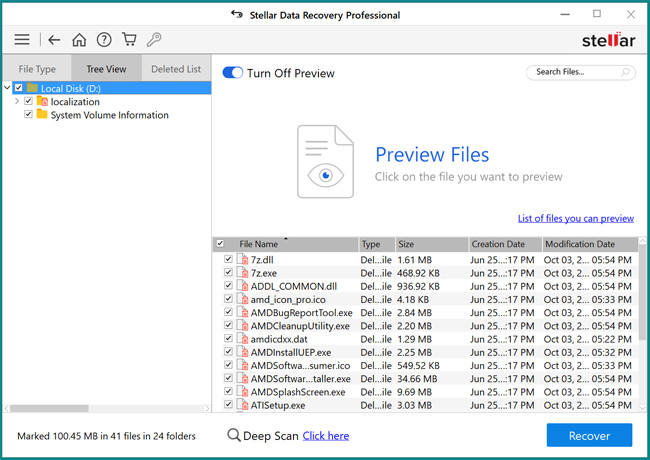This screenshot has height=460, width=650.
Task: Switch to the File Type tab
Action: point(38,69)
